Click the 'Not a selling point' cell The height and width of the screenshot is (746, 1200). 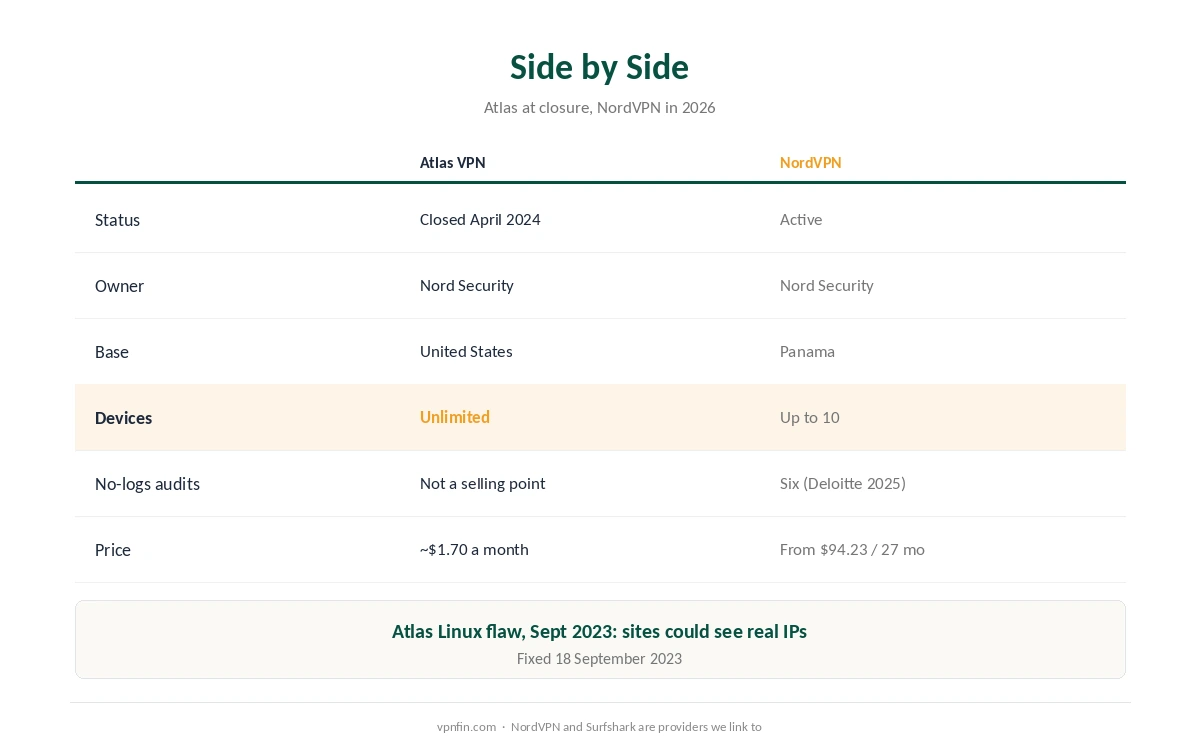[x=482, y=484]
